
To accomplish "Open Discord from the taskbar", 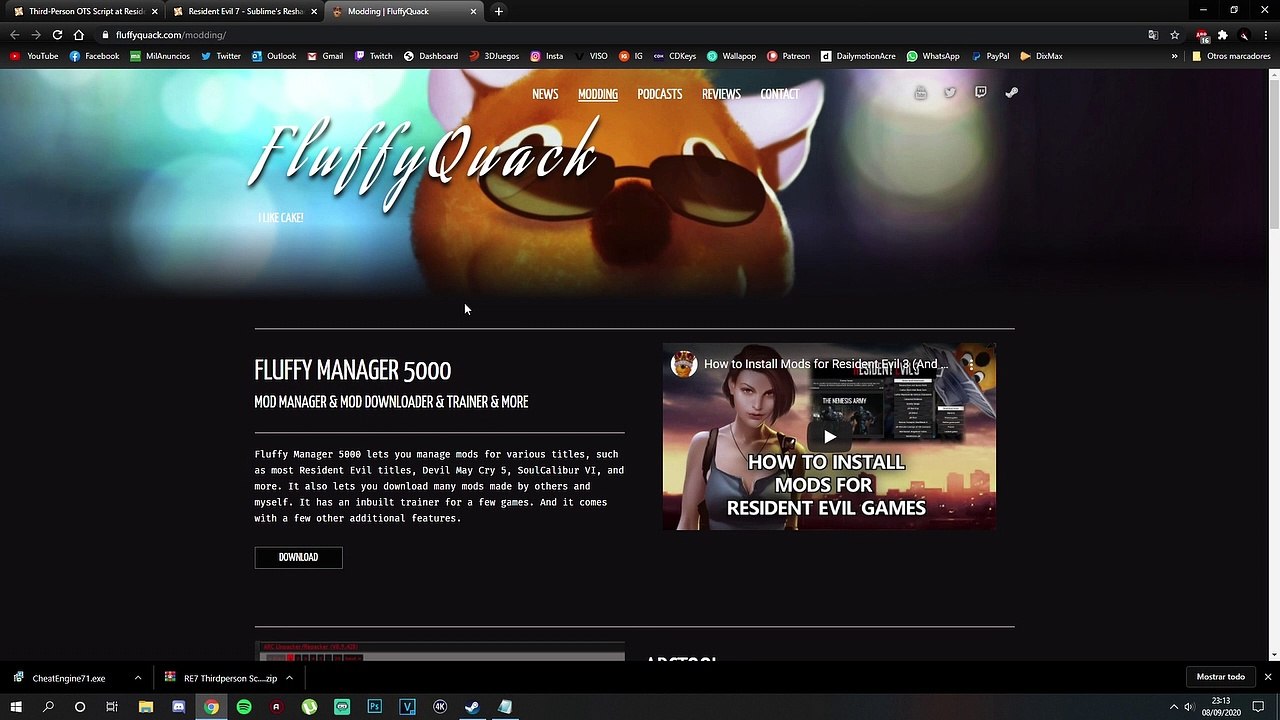I will pyautogui.click(x=178, y=707).
